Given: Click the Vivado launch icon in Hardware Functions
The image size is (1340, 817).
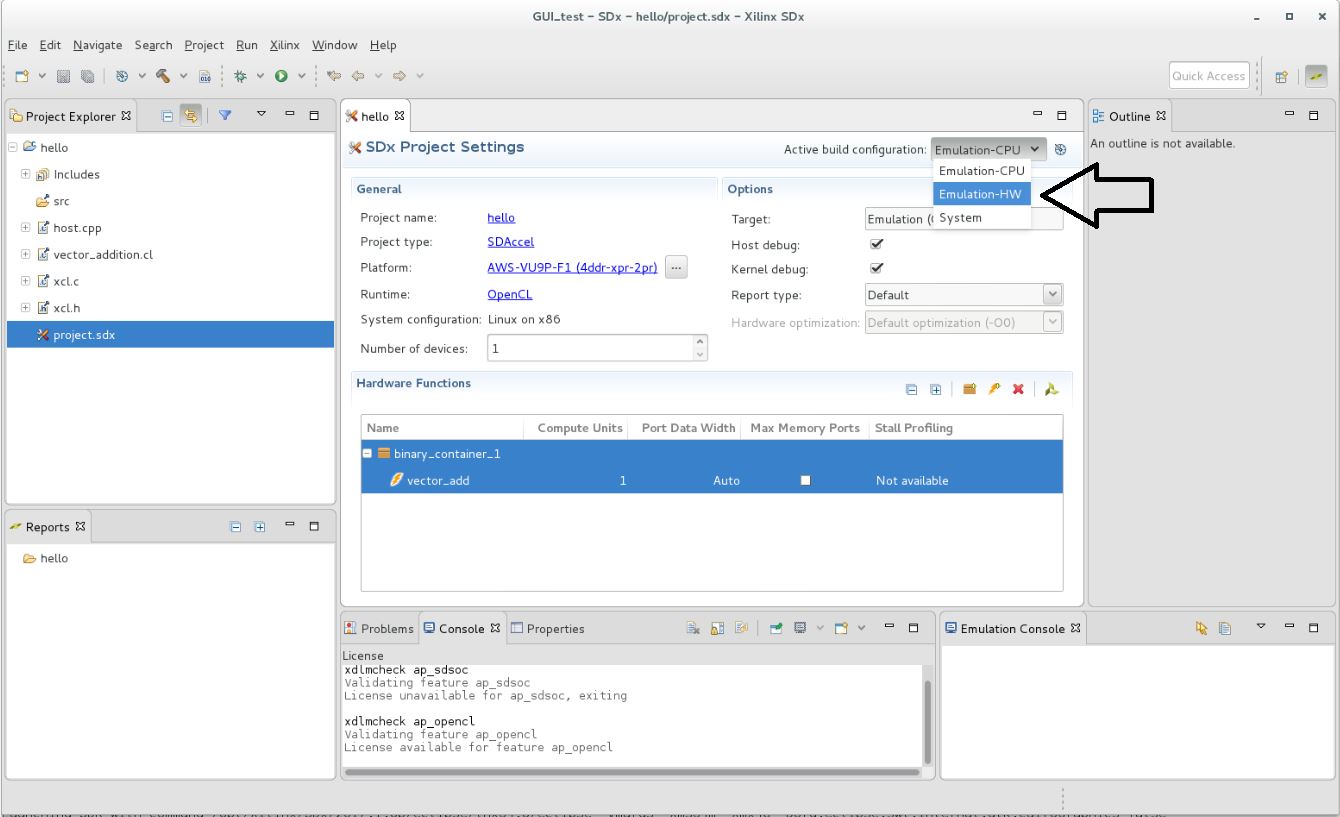Looking at the screenshot, I should (x=1052, y=389).
